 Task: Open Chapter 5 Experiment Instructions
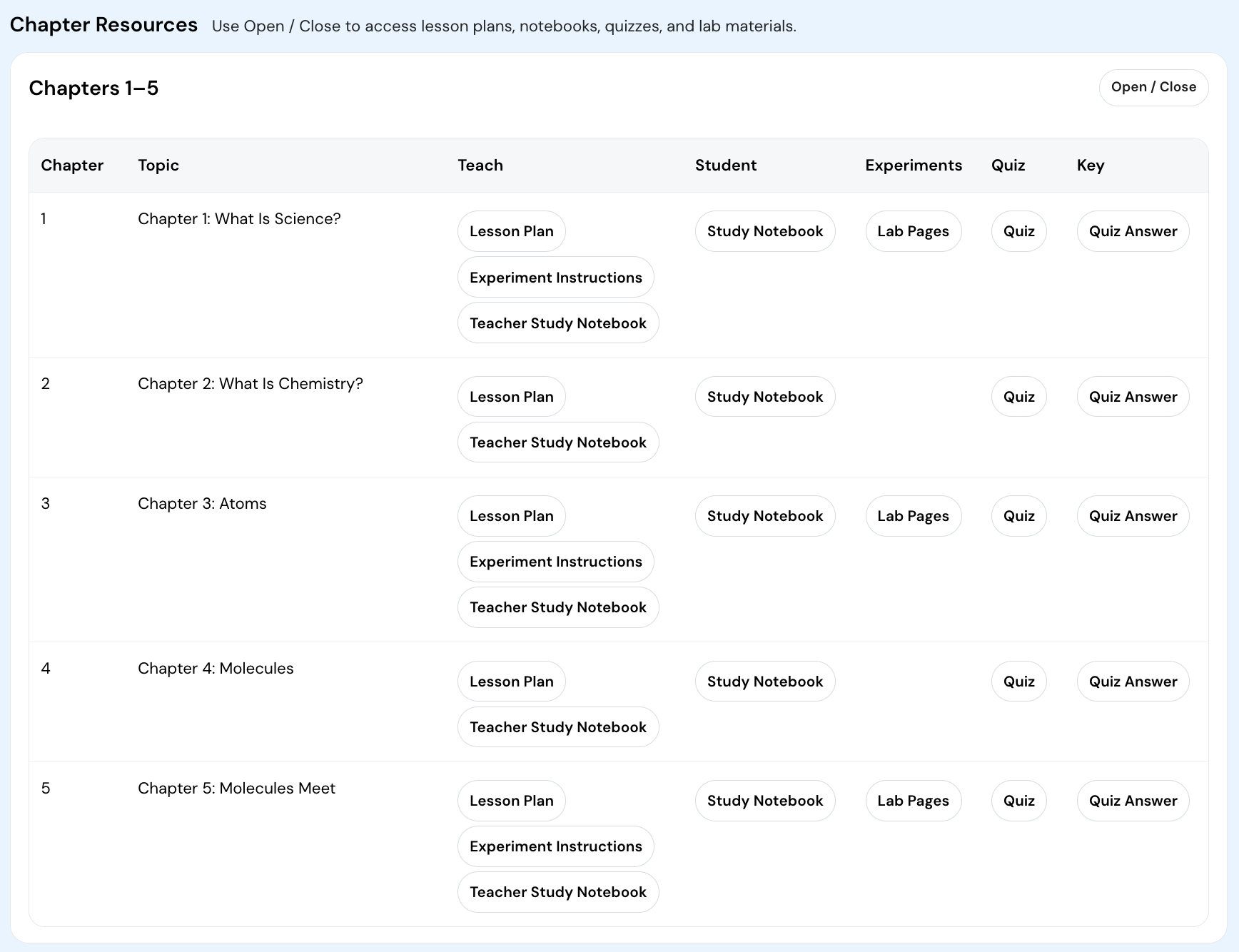(555, 846)
